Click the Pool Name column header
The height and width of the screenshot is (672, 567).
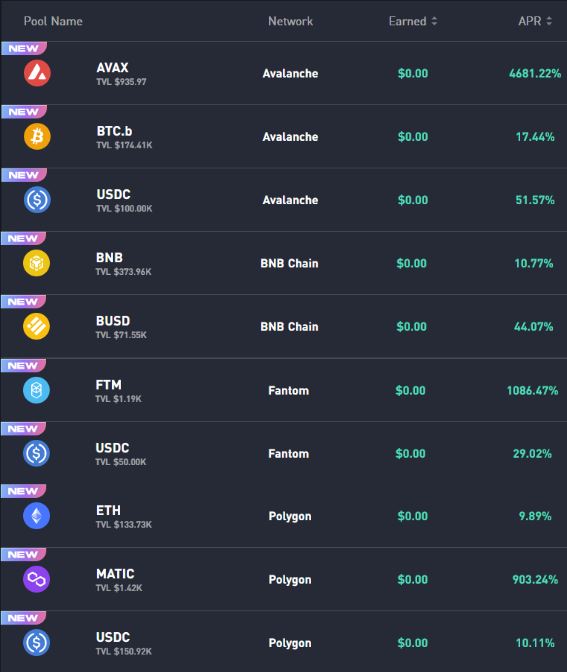(53, 21)
